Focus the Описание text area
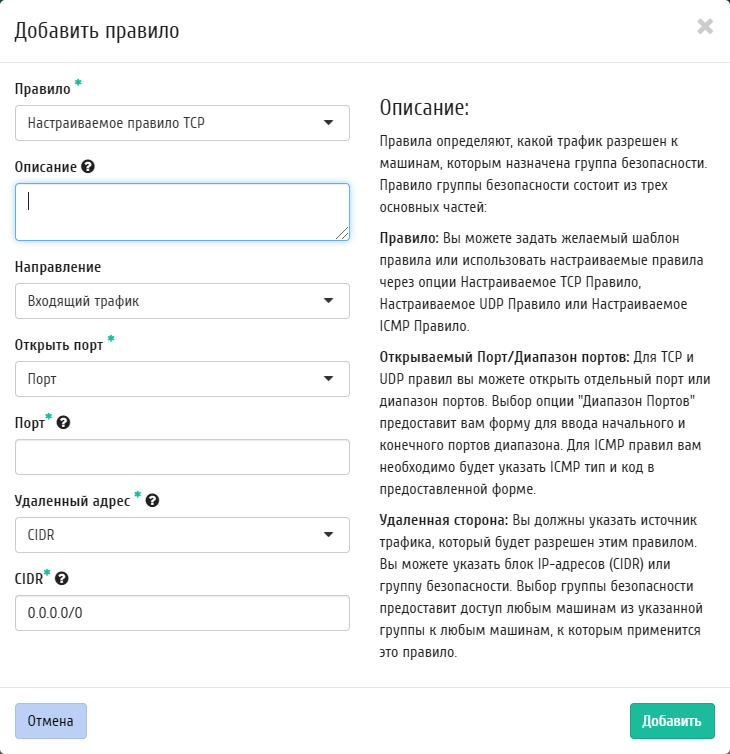Image resolution: width=730 pixels, height=754 pixels. 182,212
